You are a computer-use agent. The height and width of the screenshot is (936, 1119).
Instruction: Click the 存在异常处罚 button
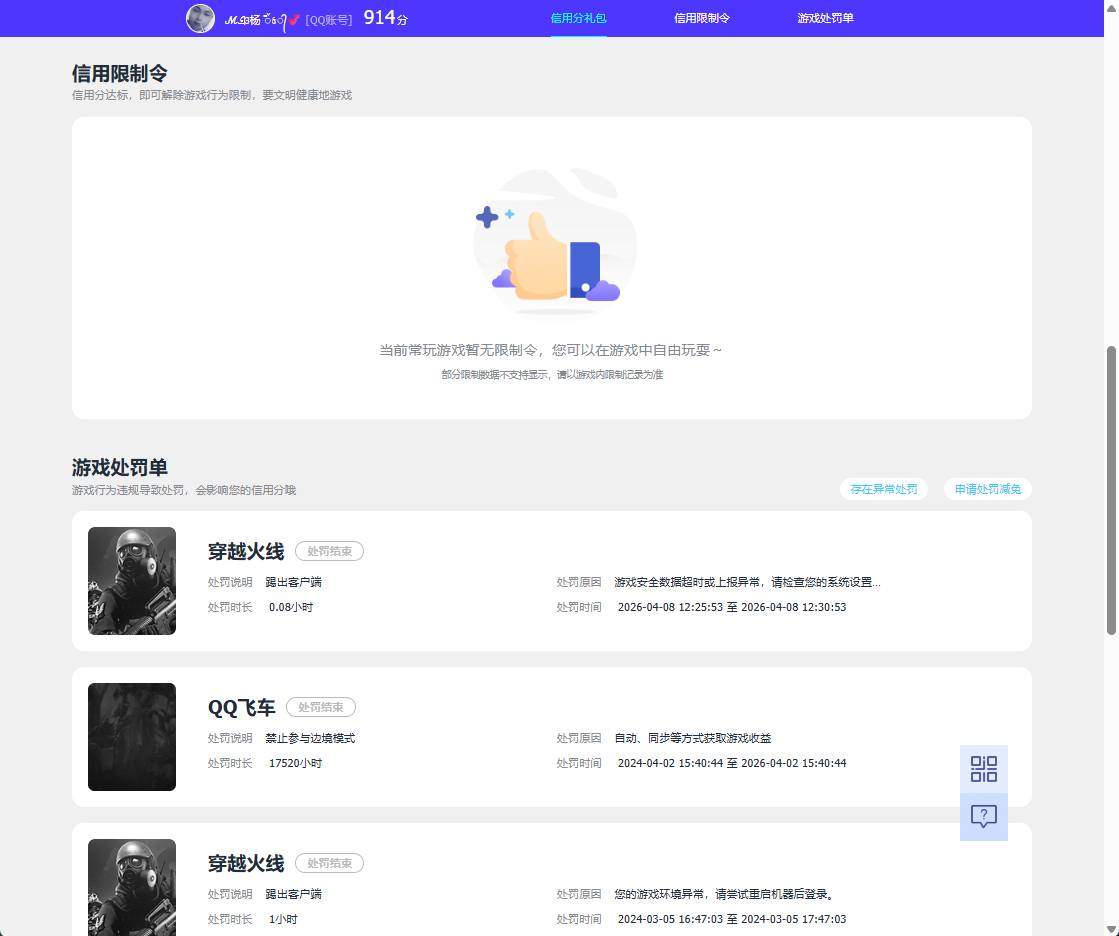883,489
